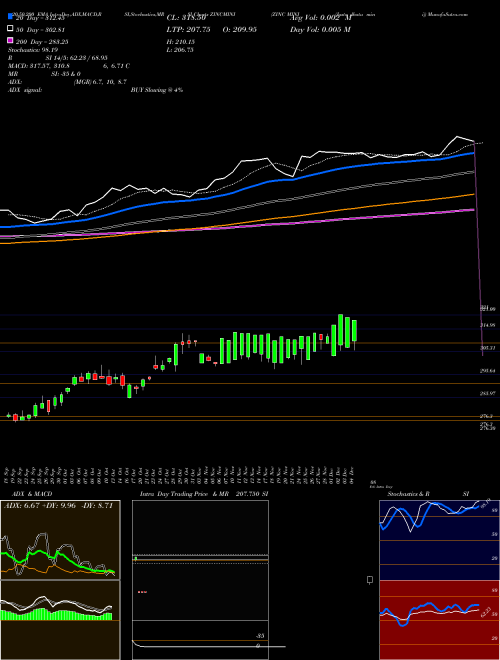Click the 'H: 210.15' high value
The width and height of the screenshot is (500, 660).
(x=181, y=42)
